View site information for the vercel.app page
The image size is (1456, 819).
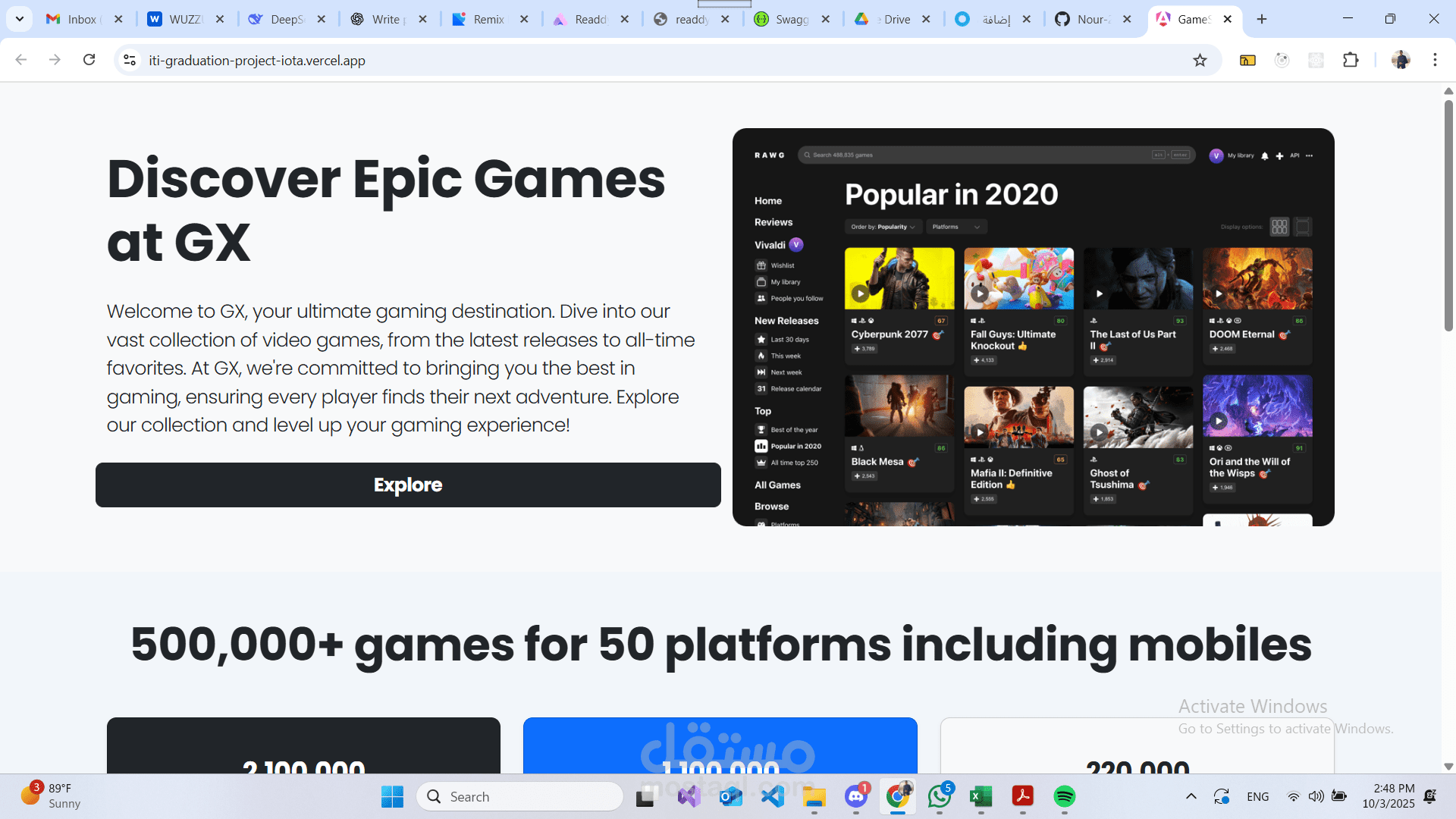(130, 60)
